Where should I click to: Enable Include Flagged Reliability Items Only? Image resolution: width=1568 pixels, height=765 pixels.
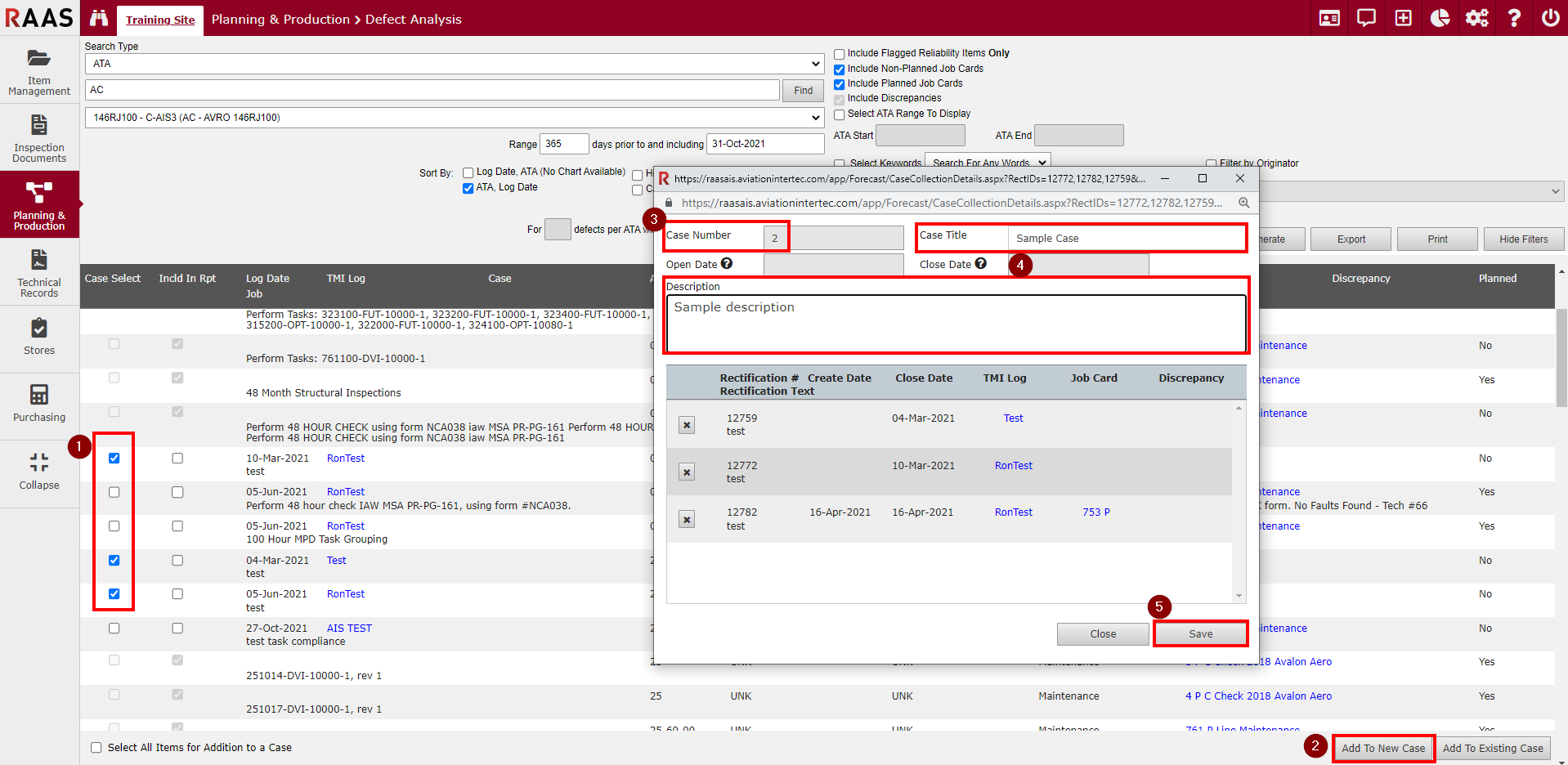839,54
